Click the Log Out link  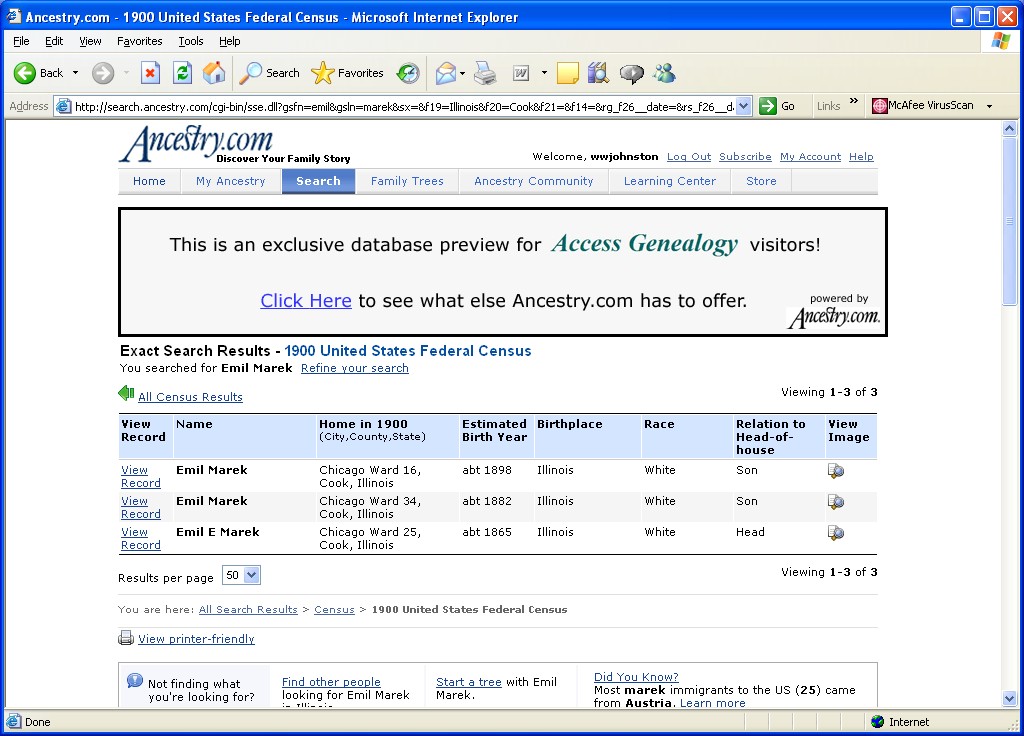pos(689,157)
